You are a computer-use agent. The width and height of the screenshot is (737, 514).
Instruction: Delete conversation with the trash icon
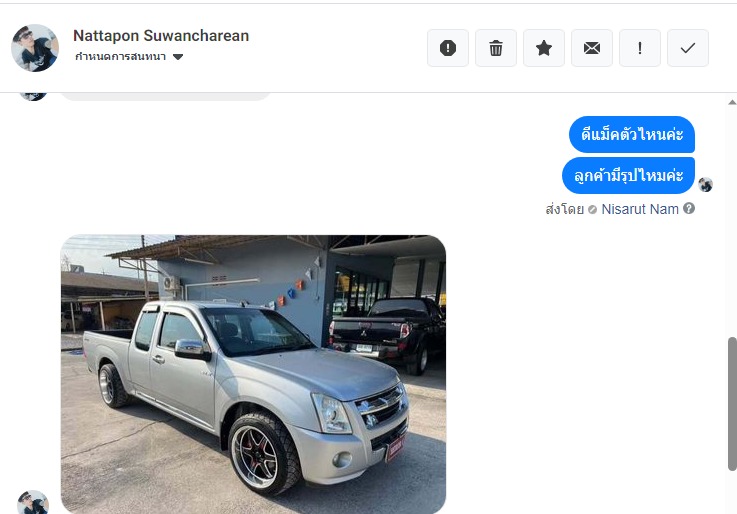pyautogui.click(x=495, y=48)
